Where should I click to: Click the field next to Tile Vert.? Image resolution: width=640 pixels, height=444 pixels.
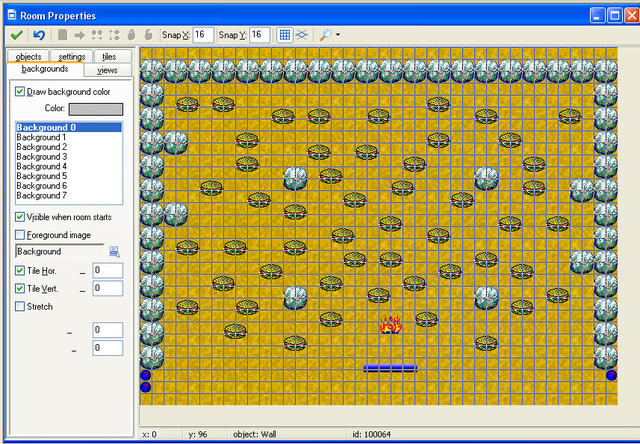[108, 289]
